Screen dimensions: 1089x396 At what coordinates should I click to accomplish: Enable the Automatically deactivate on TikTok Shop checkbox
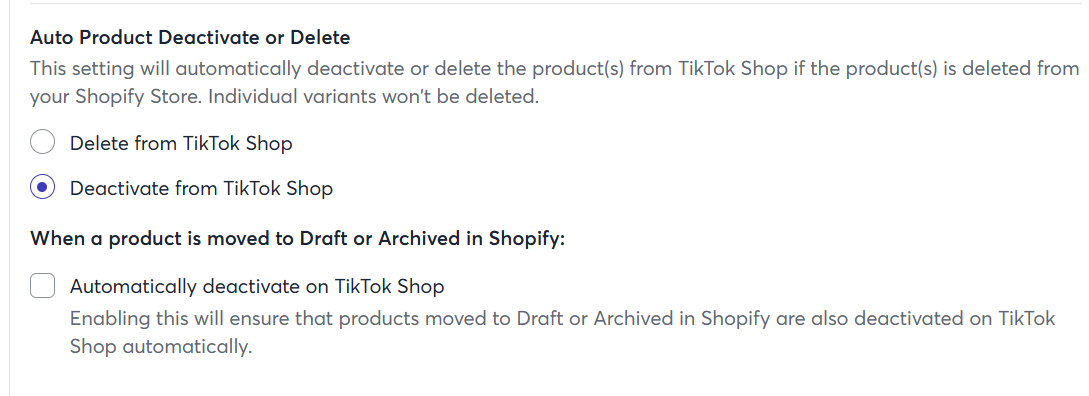tap(42, 286)
